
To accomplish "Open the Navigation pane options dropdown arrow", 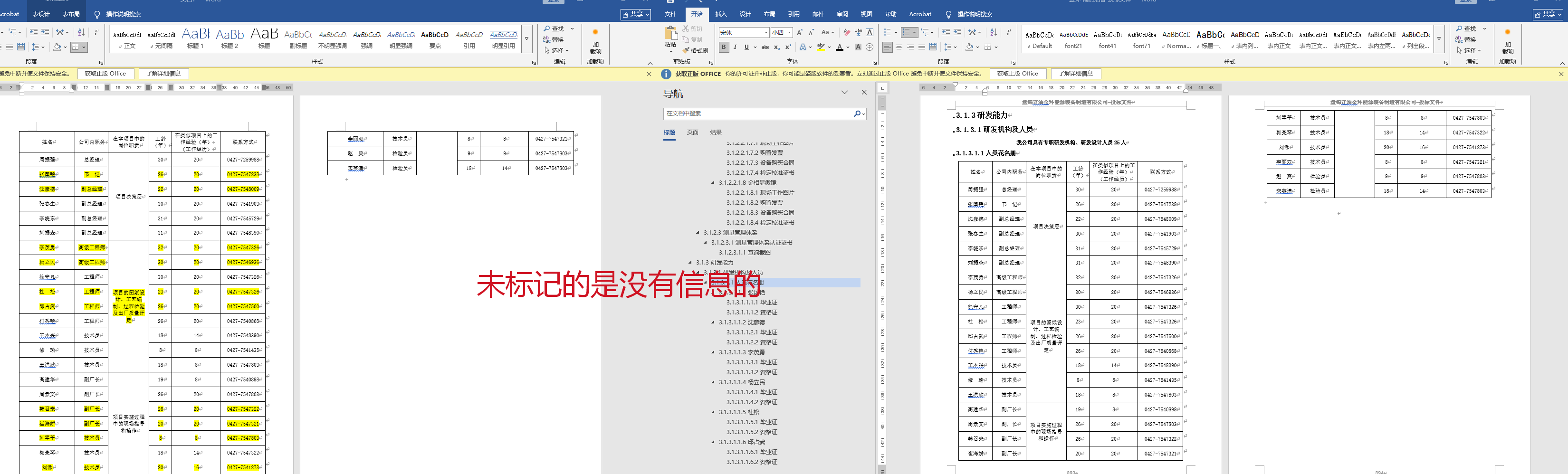I will 844,93.
